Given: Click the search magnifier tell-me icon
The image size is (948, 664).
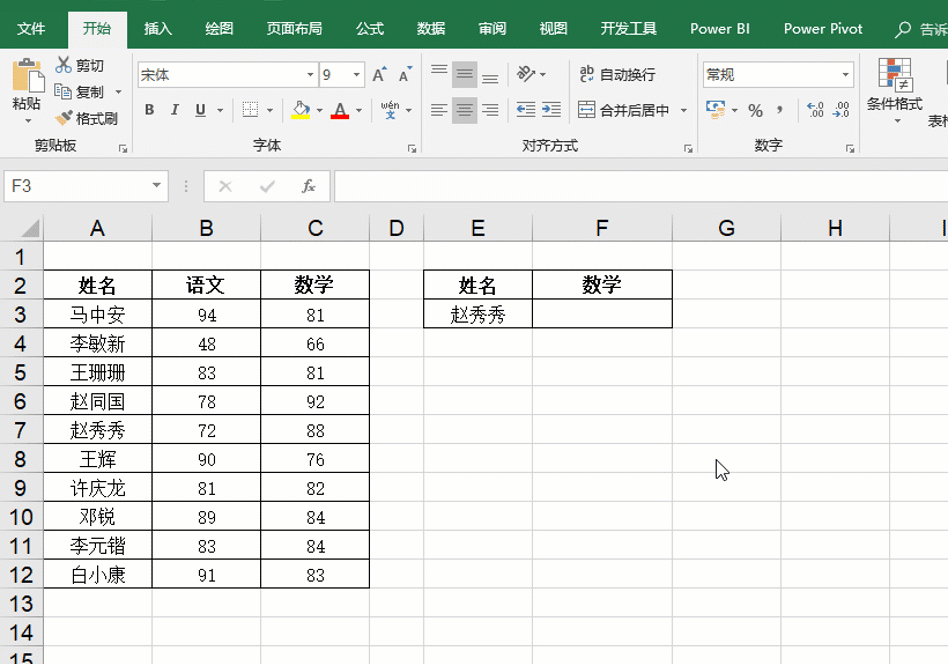Looking at the screenshot, I should pyautogui.click(x=903, y=28).
